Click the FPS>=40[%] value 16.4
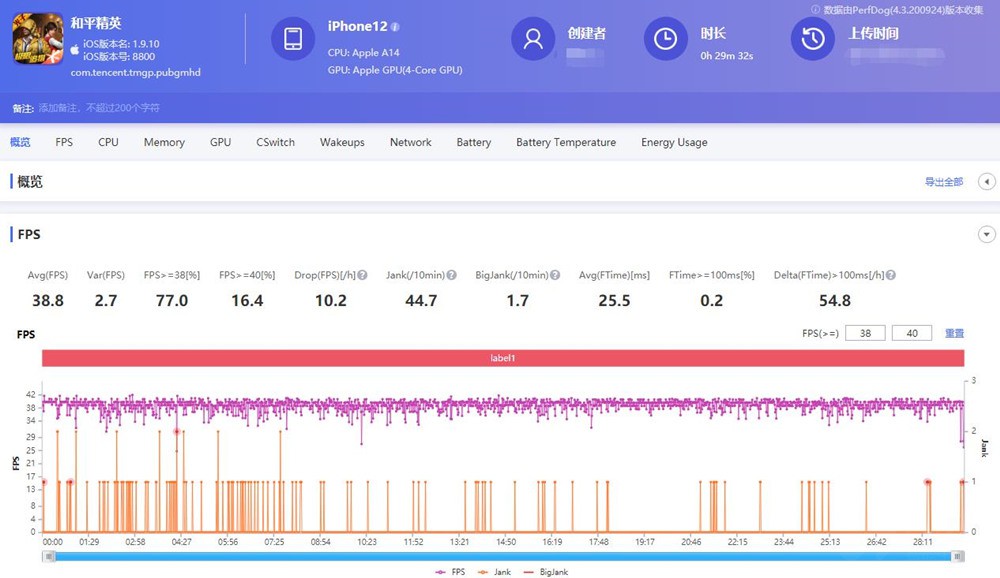 click(247, 300)
